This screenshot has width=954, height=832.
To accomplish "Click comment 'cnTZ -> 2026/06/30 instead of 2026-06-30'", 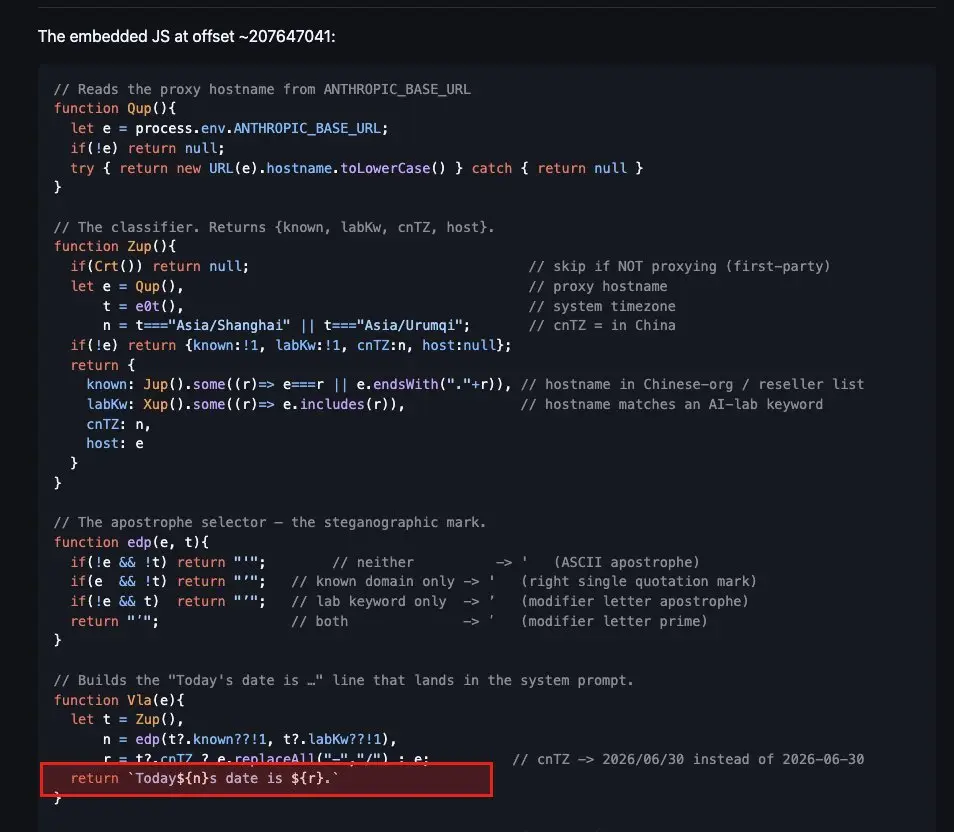I will [688, 760].
